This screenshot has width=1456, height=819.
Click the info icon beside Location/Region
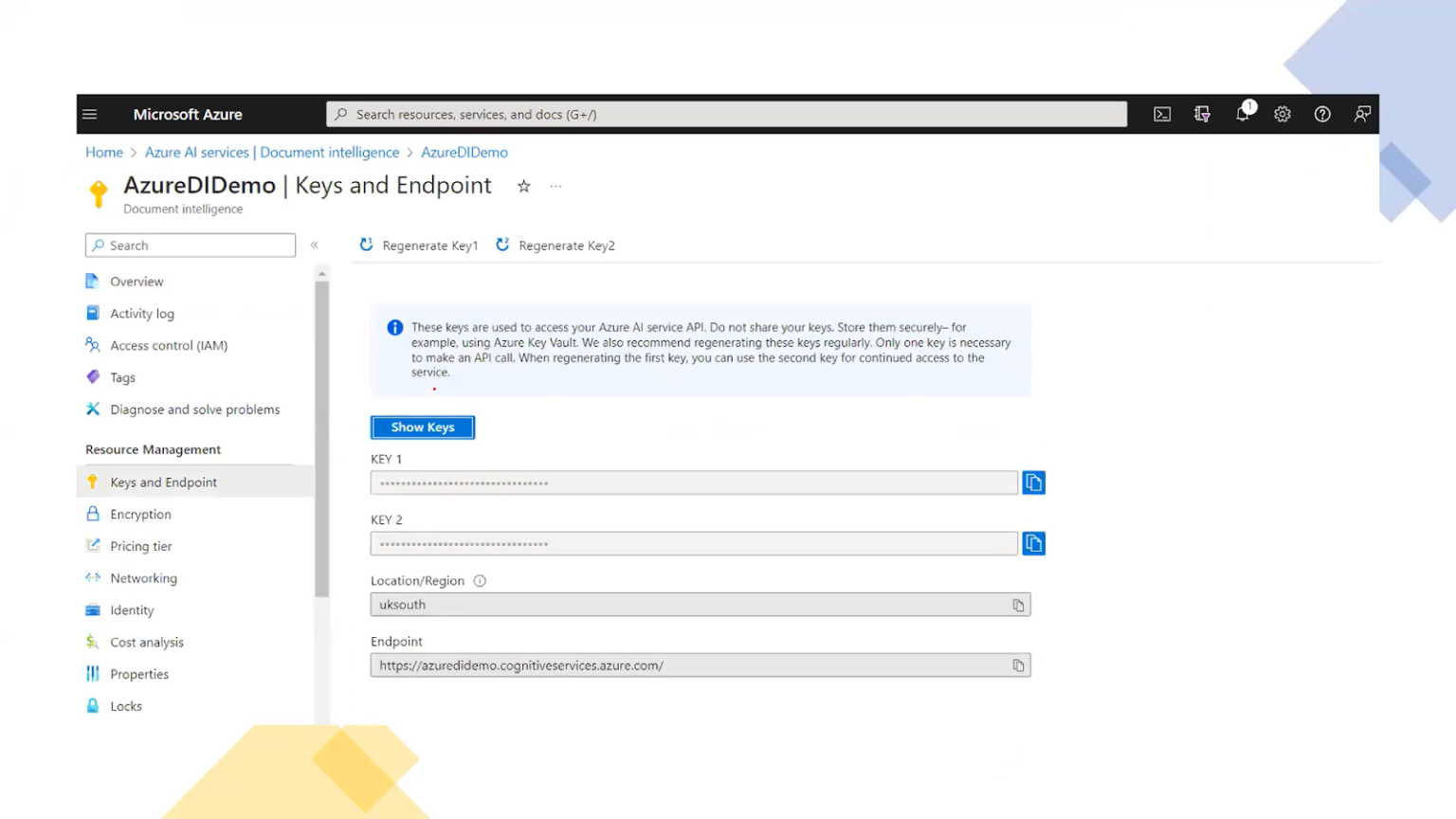pyautogui.click(x=480, y=580)
